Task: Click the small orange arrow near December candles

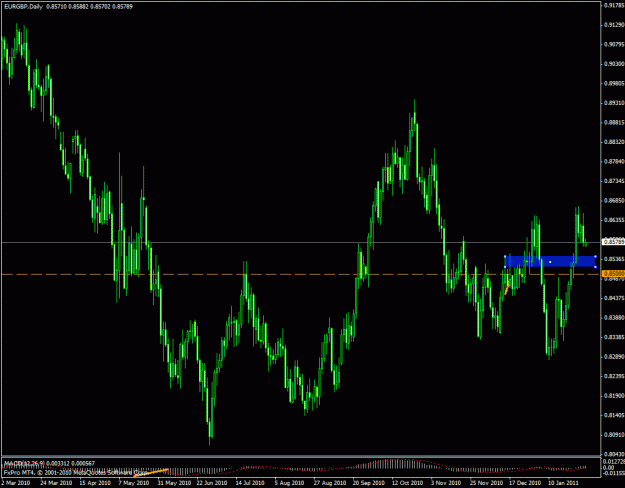Action: click(507, 288)
